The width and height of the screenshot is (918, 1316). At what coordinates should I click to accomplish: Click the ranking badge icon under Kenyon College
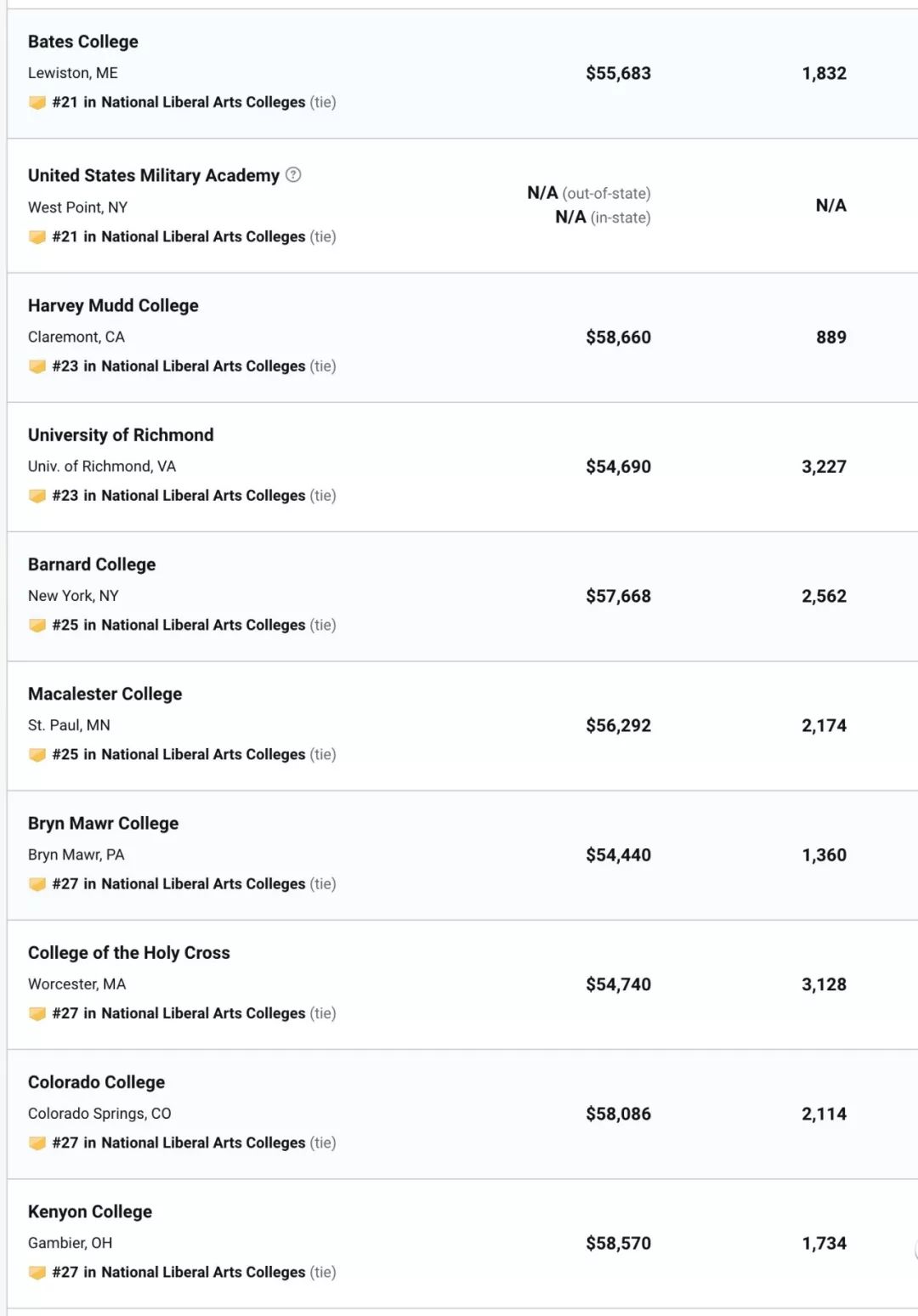[x=37, y=1273]
